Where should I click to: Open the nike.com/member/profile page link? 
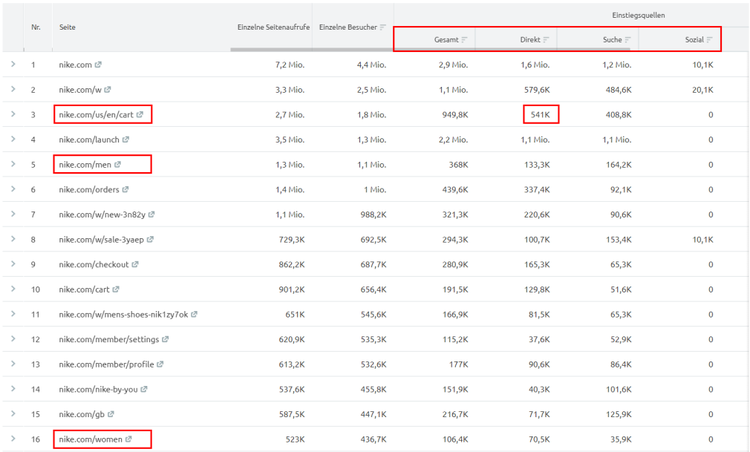coord(106,364)
